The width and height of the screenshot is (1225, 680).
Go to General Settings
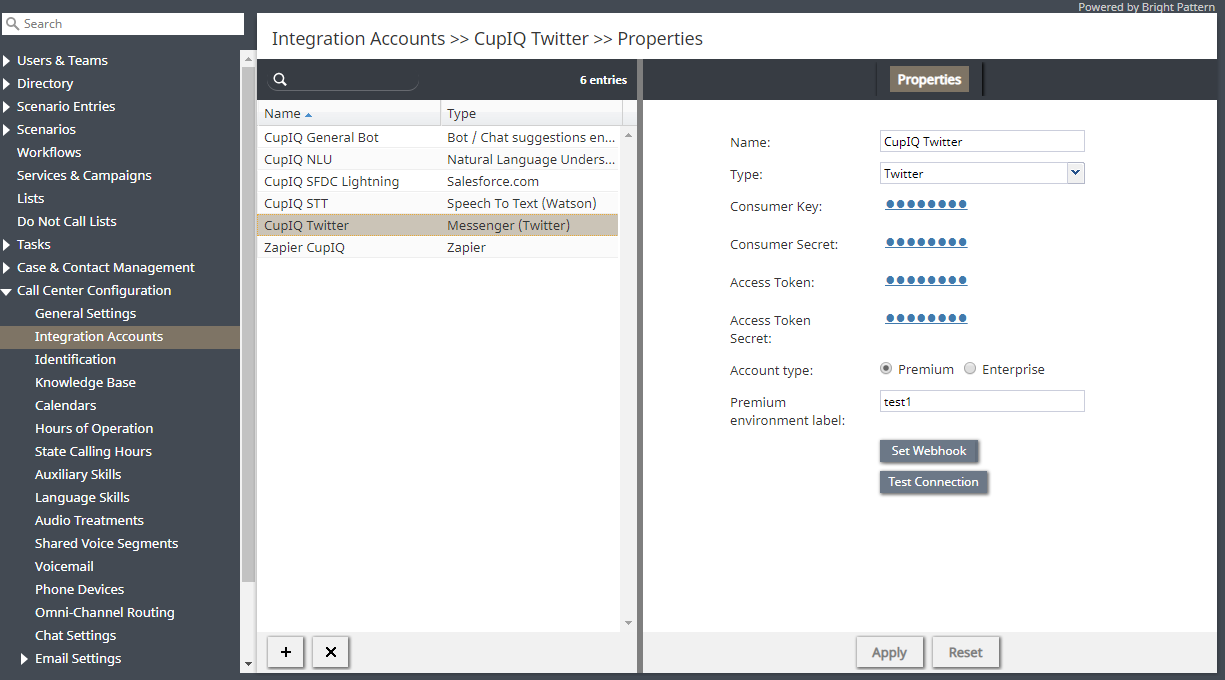pyautogui.click(x=85, y=313)
